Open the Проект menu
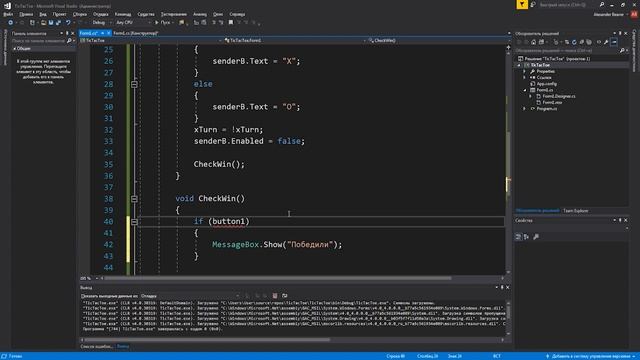640x360 pixels. (59, 14)
